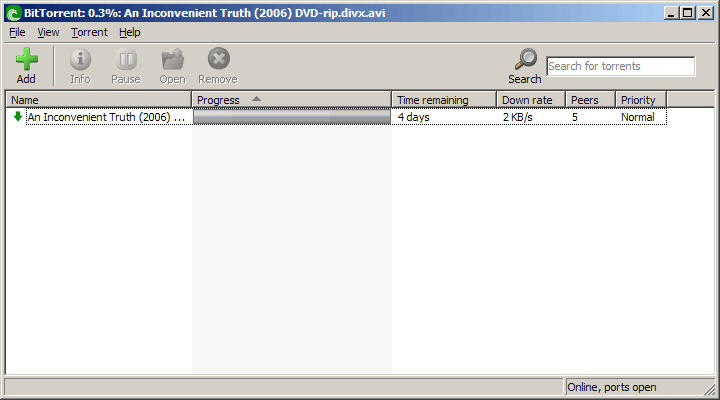
Task: Pause the torrent via toolbar icon
Action: [126, 61]
